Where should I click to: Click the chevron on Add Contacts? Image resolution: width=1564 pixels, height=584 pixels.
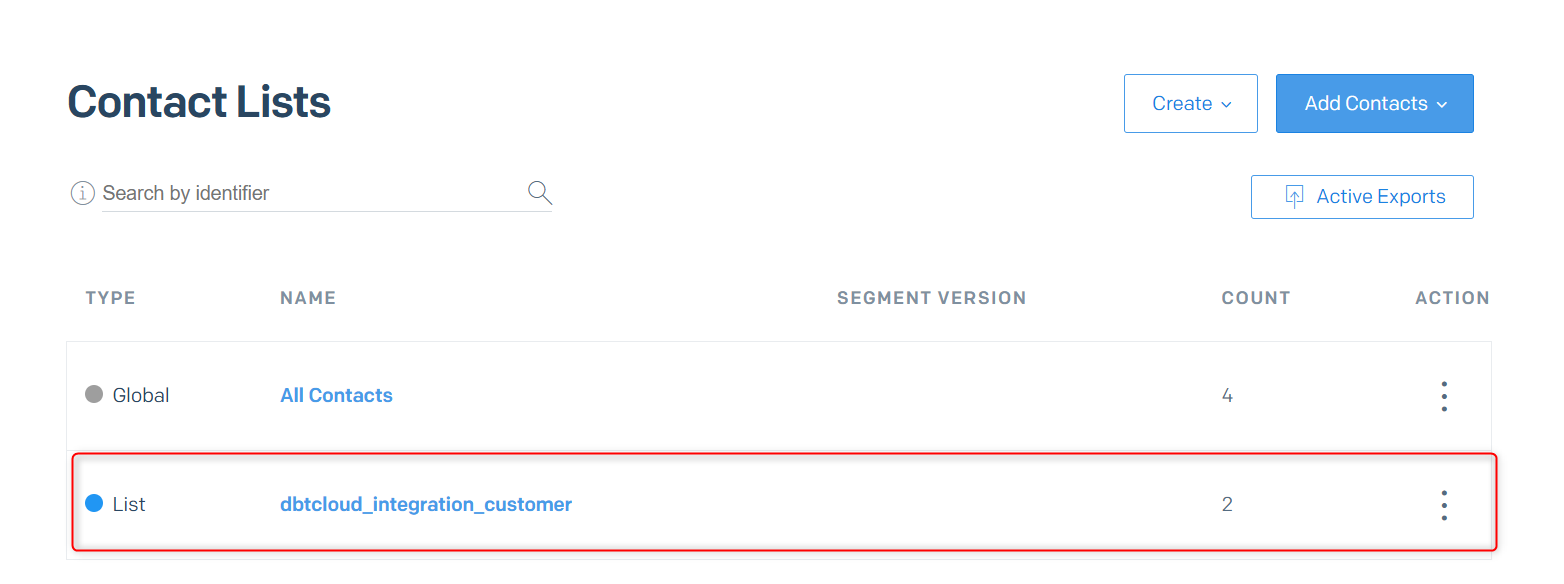1442,104
